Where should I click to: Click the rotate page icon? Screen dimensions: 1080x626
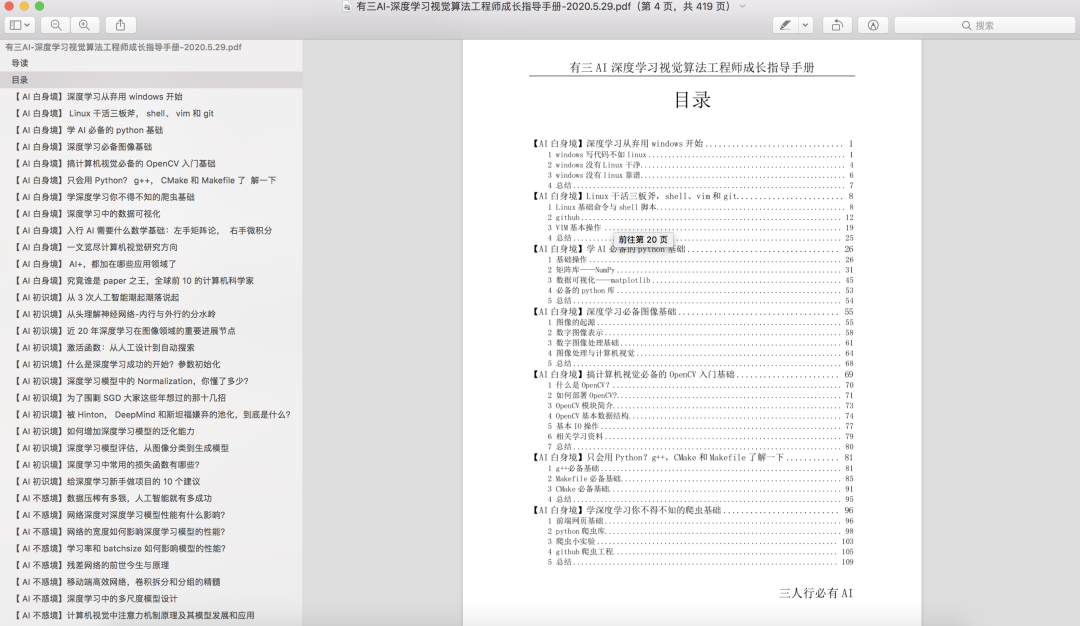coord(837,25)
